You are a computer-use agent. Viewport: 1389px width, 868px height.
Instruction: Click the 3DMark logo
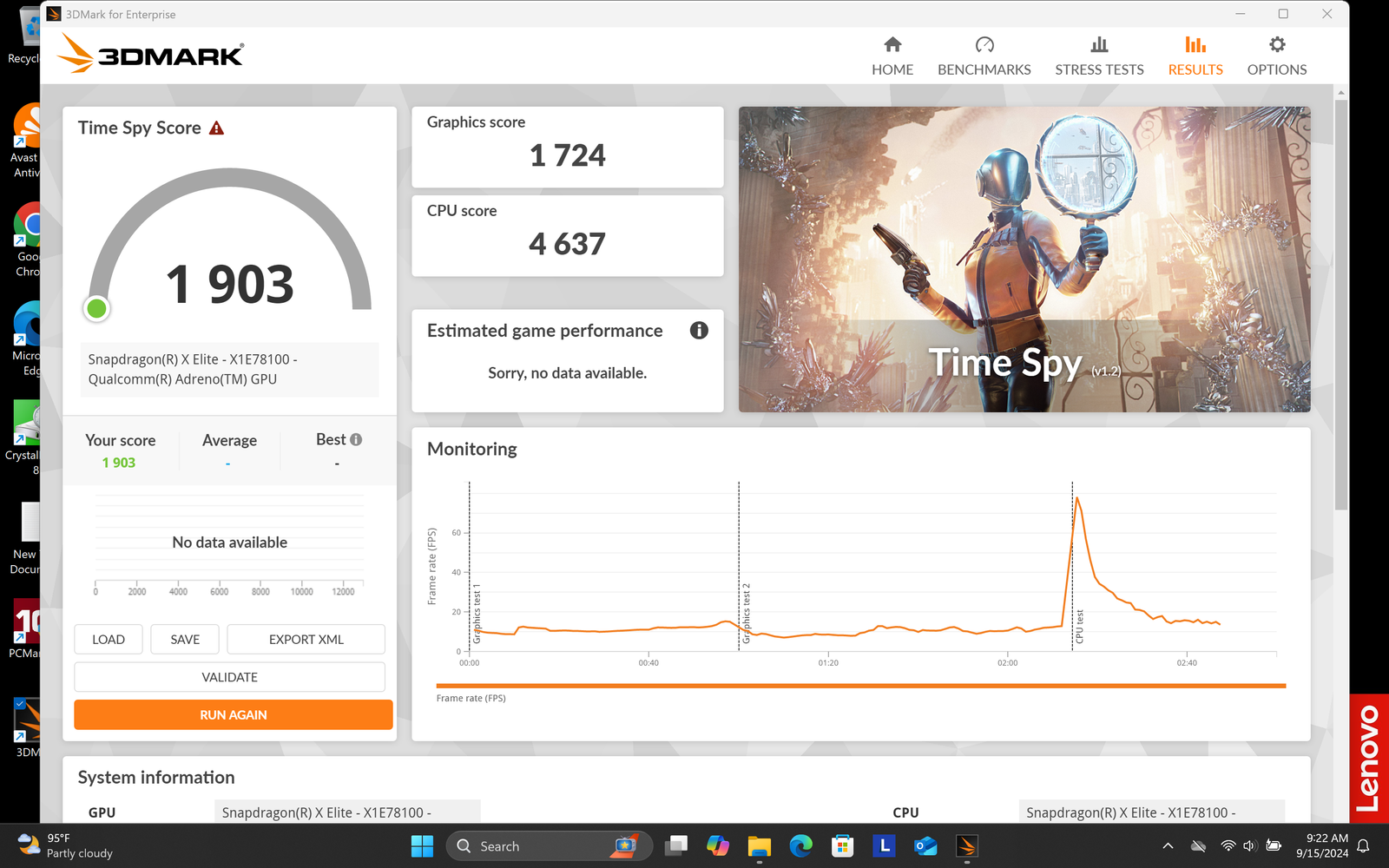(151, 55)
